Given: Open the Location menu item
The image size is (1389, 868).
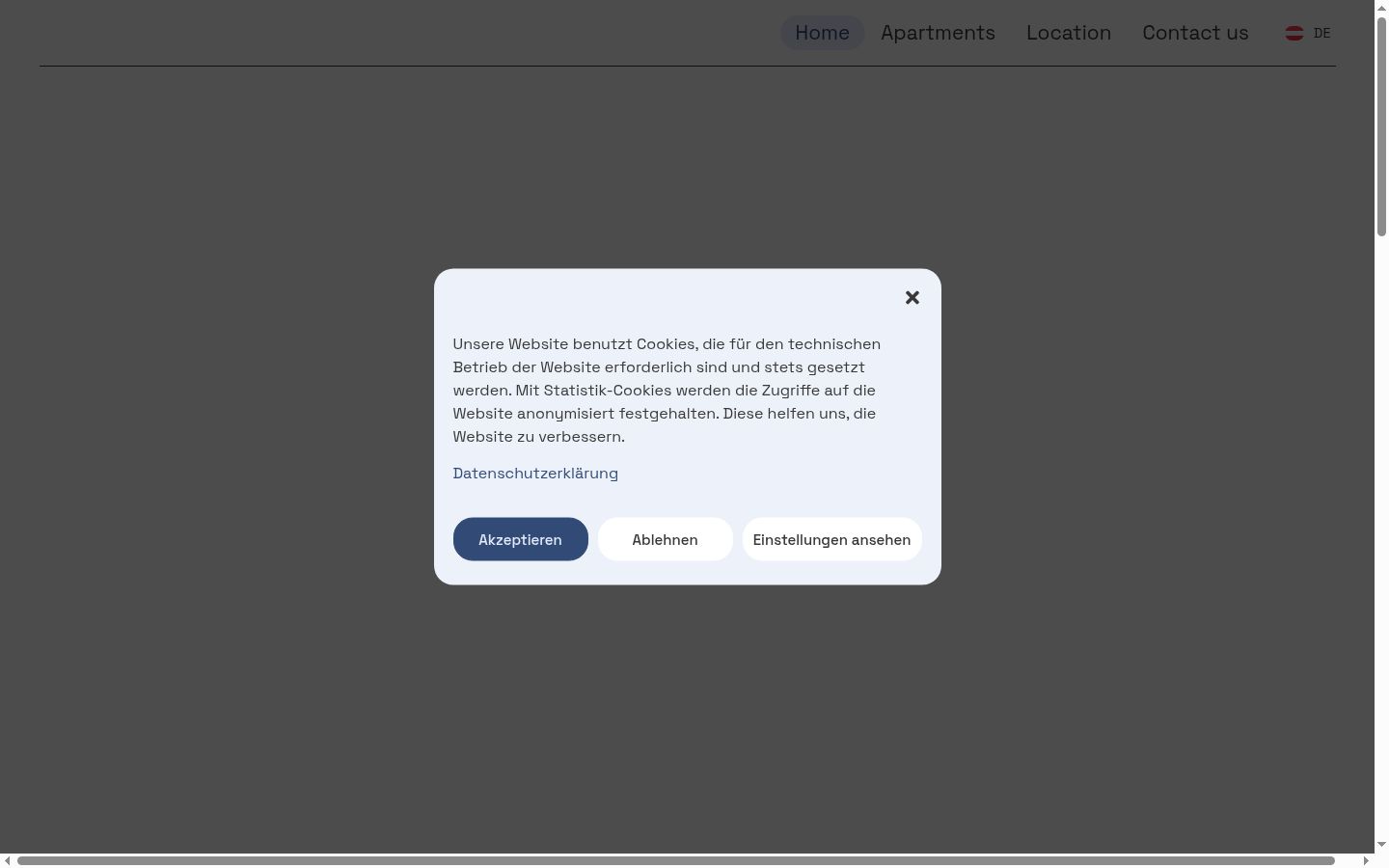Looking at the screenshot, I should (1069, 33).
